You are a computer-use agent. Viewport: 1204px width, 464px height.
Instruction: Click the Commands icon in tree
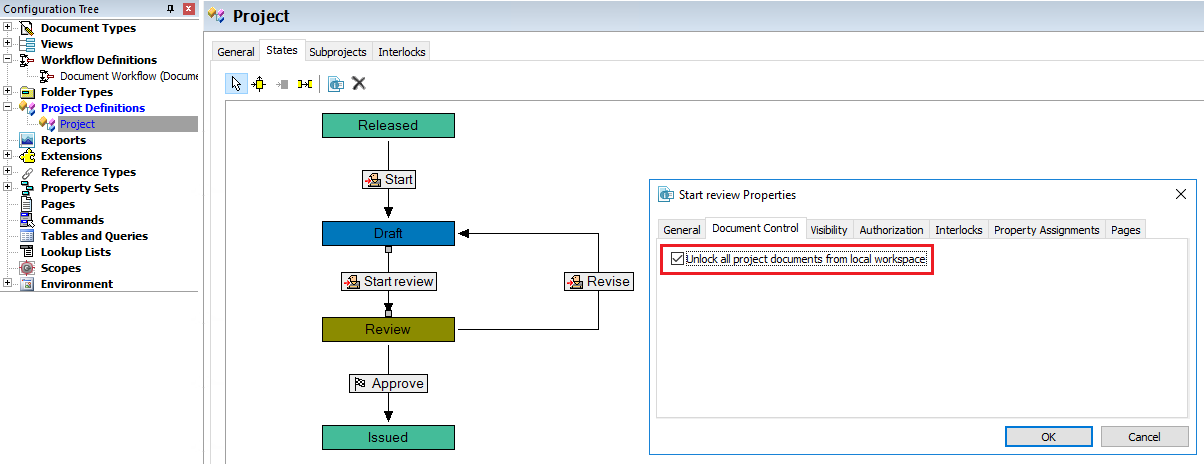coord(27,220)
